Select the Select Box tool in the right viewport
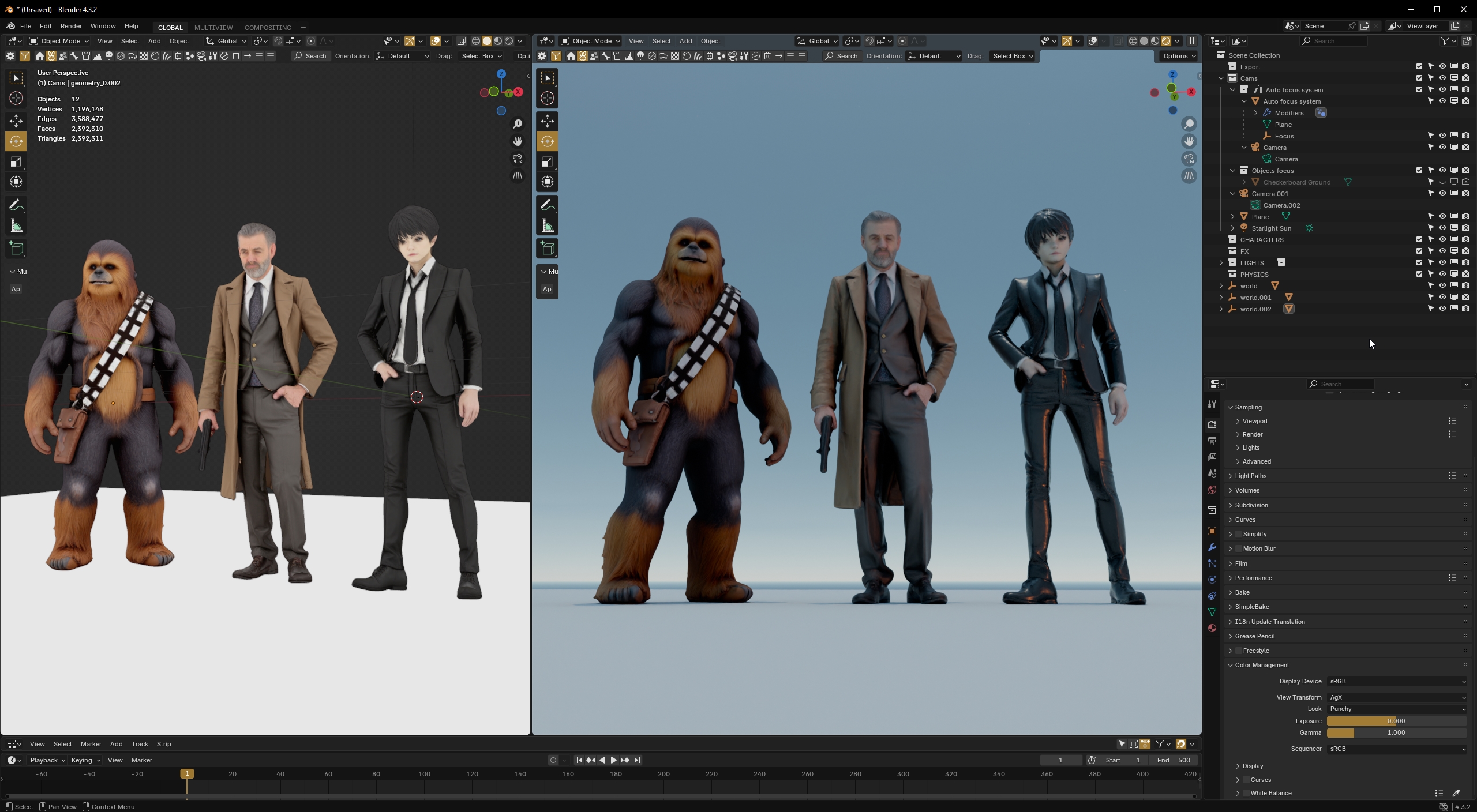This screenshot has height=812, width=1477. point(548,78)
